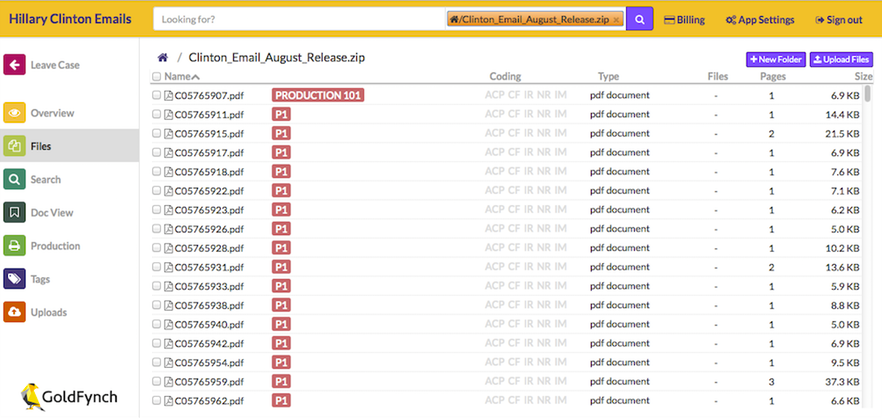Open the Billing menu item

pos(685,20)
